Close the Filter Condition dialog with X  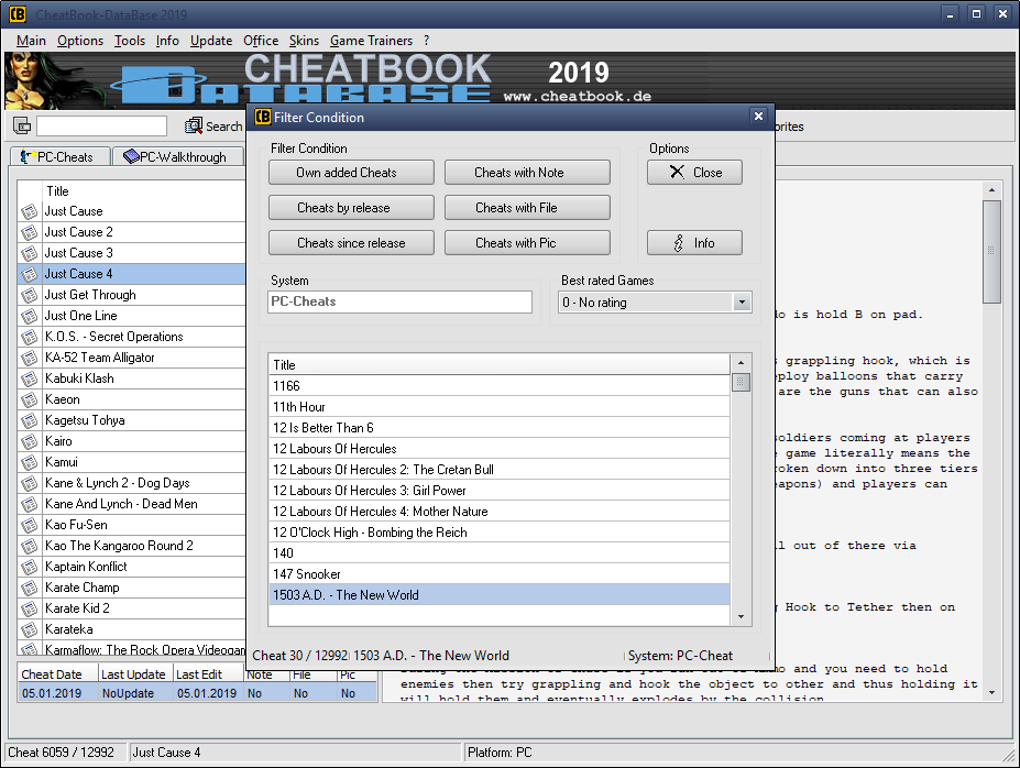tap(758, 116)
